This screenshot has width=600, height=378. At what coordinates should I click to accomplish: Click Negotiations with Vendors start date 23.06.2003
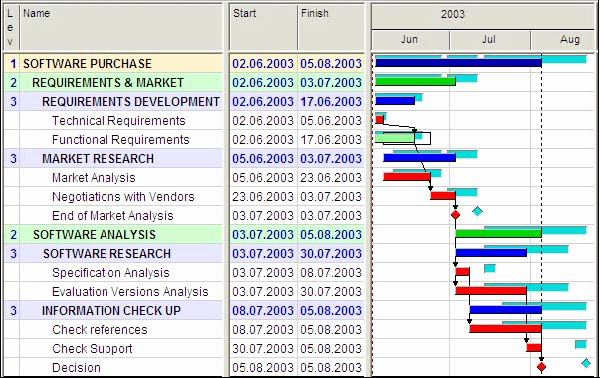263,197
